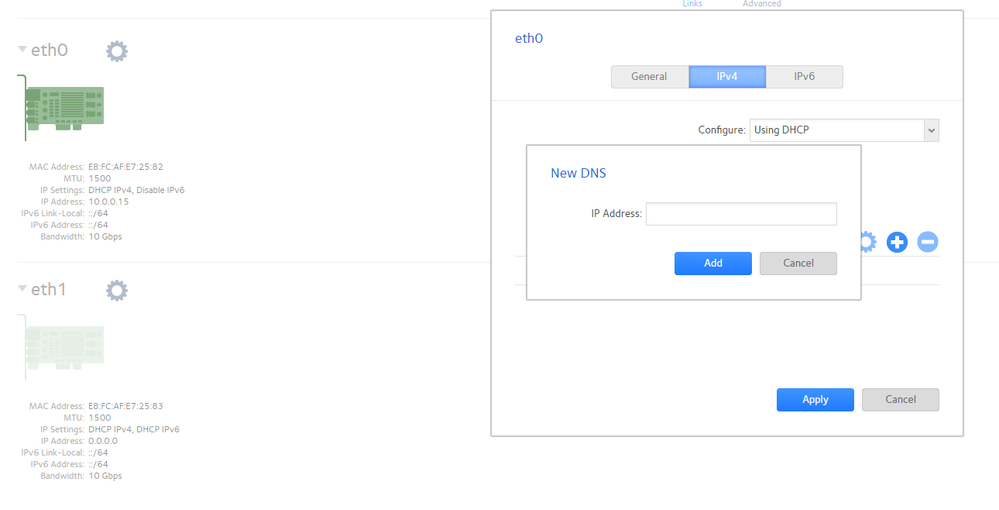Screen dimensions: 999x510
Task: Click the DNS list gear icon
Action: [x=868, y=242]
